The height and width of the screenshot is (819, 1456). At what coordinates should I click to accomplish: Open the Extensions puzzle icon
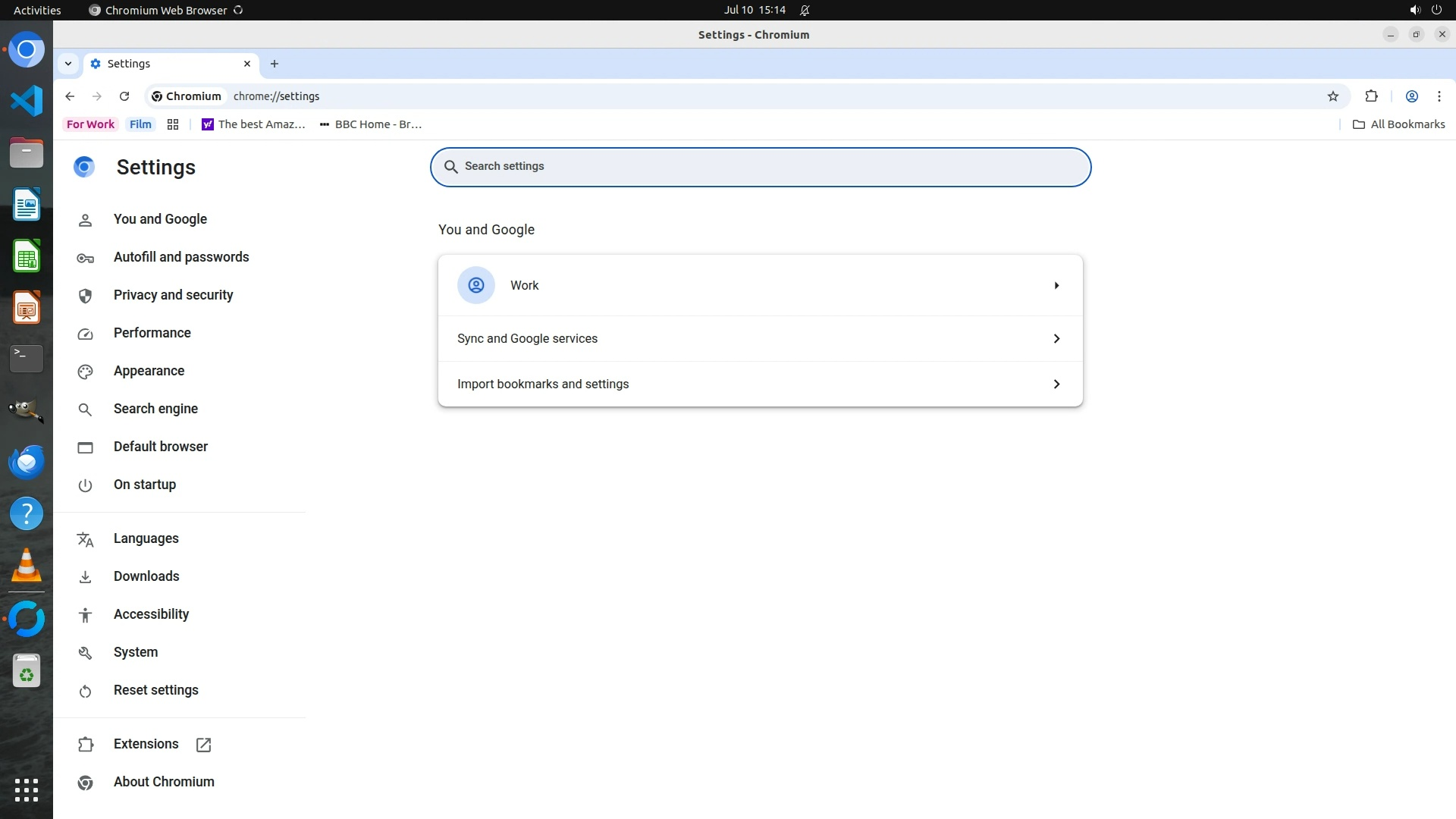(1371, 96)
